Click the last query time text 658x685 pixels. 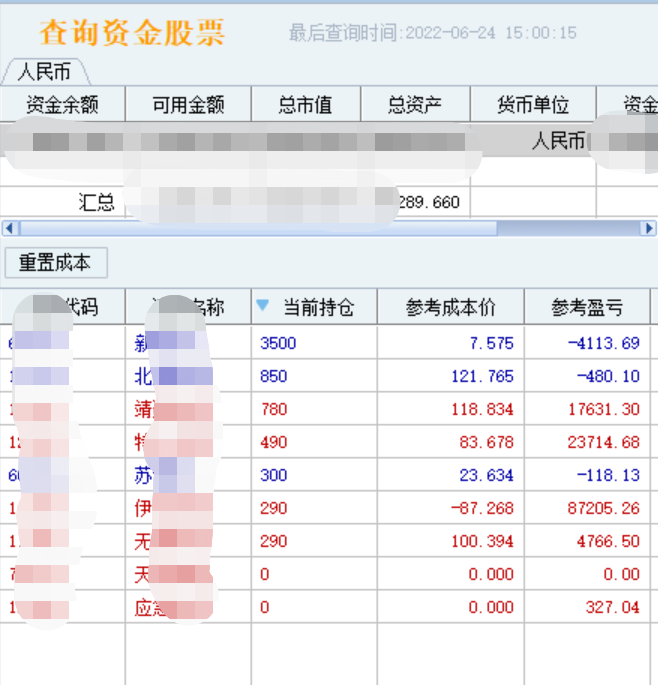[433, 33]
